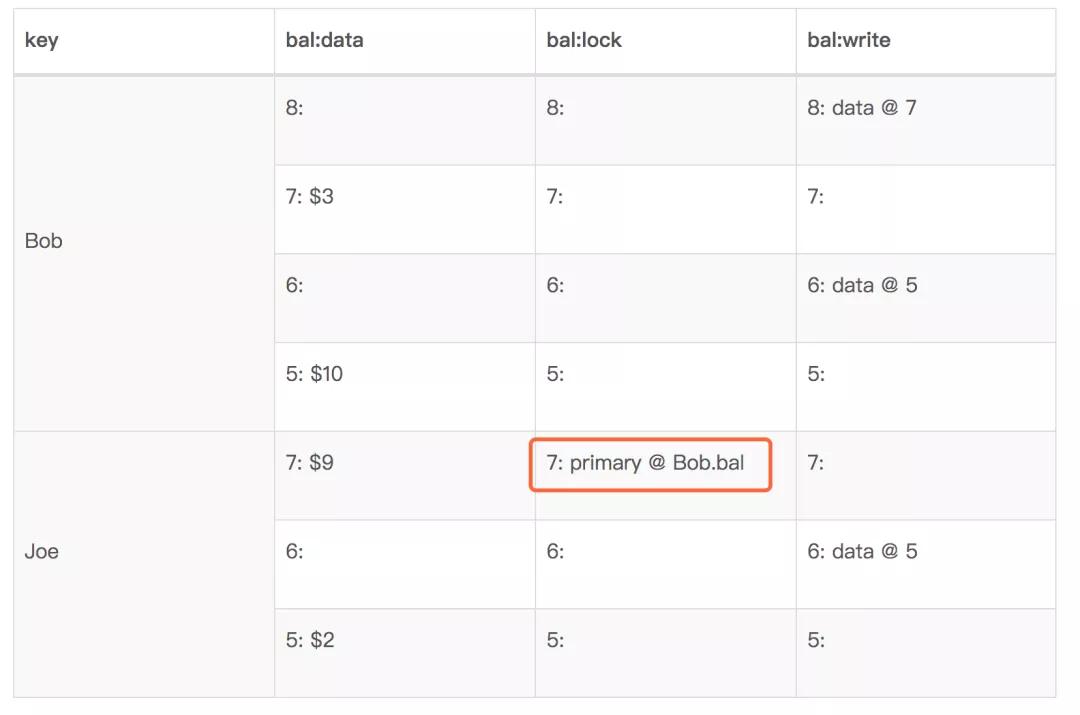
Task: Click the "bal:lock" column header
Action: 584,41
